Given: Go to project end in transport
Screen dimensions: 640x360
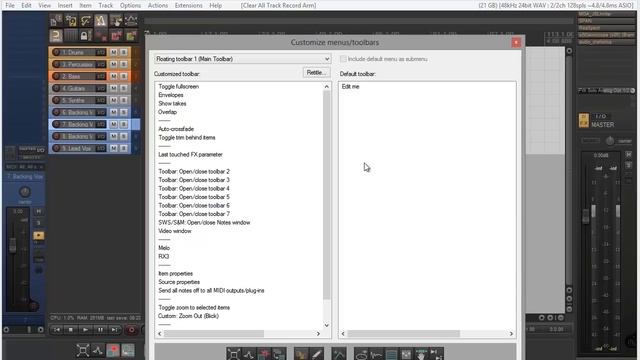Looking at the screenshot, I should 115,329.
